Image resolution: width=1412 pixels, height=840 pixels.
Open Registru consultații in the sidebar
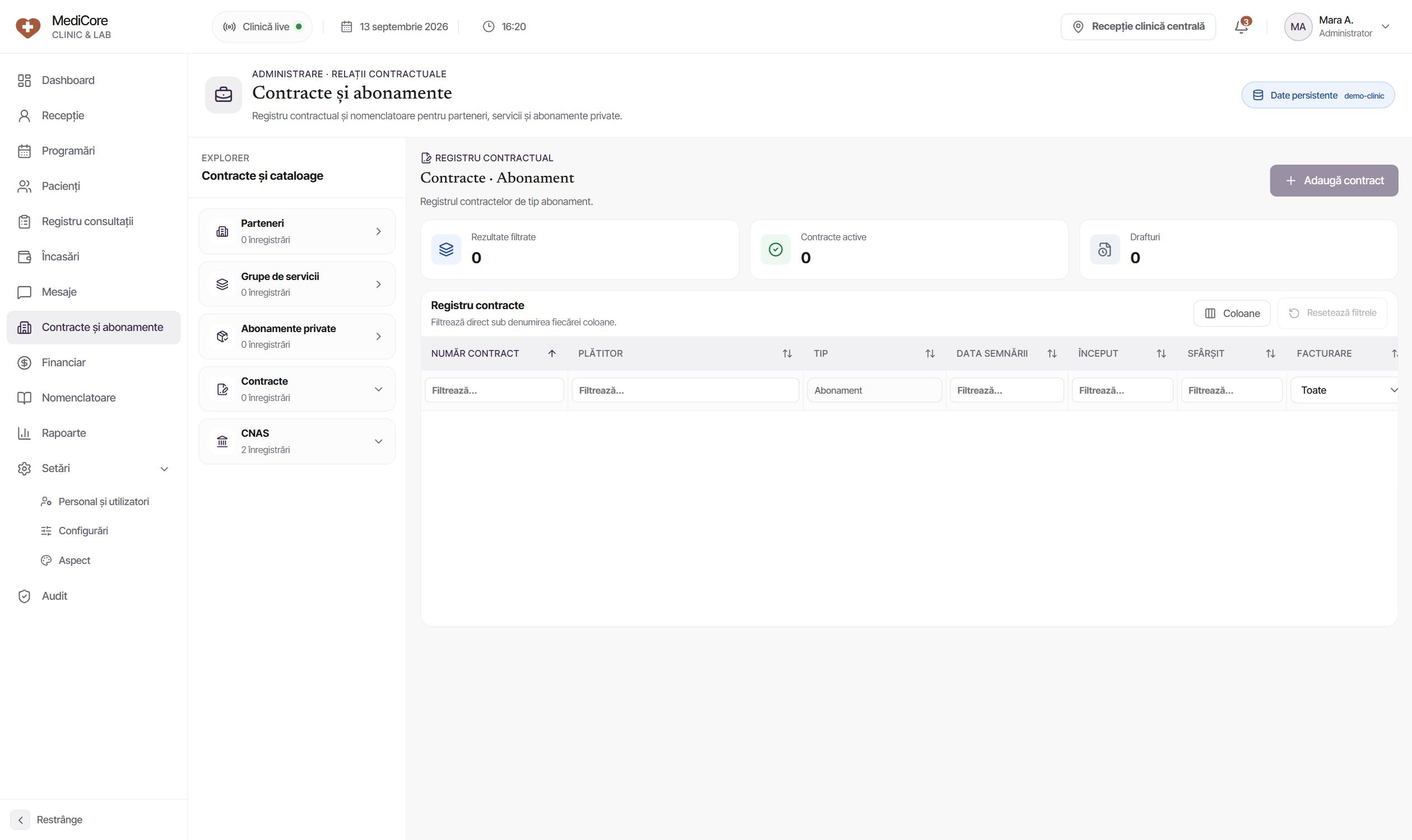tap(94, 221)
